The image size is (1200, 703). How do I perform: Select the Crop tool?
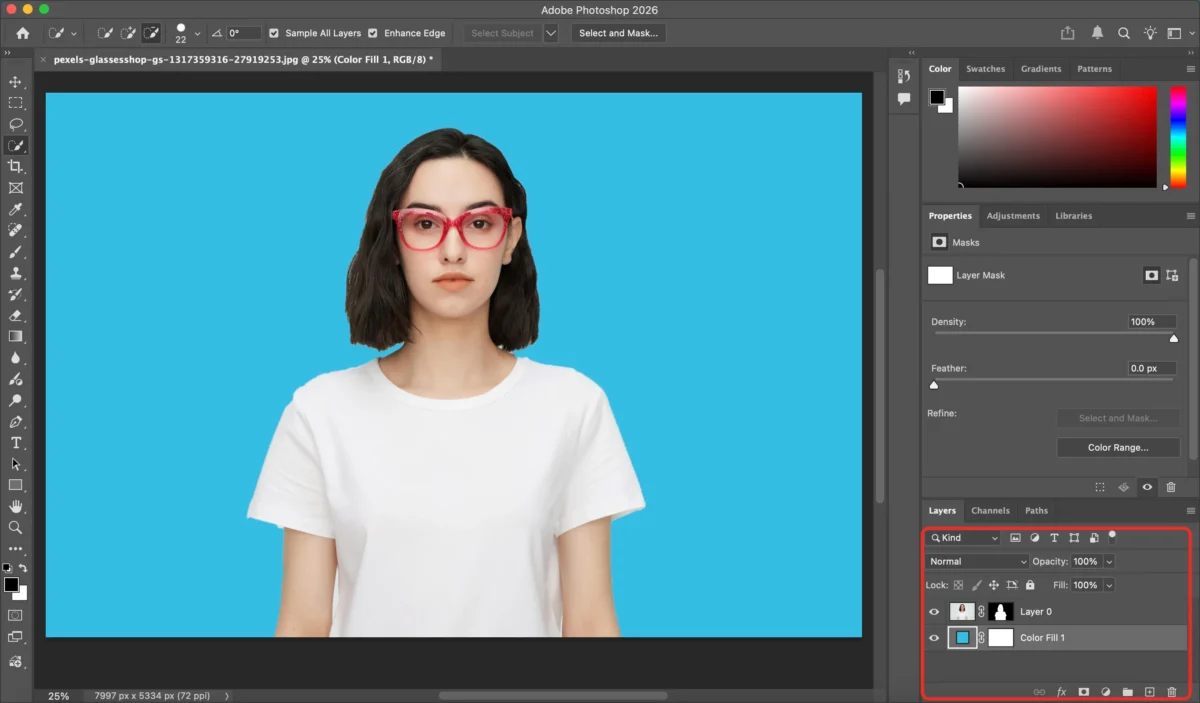click(x=15, y=166)
